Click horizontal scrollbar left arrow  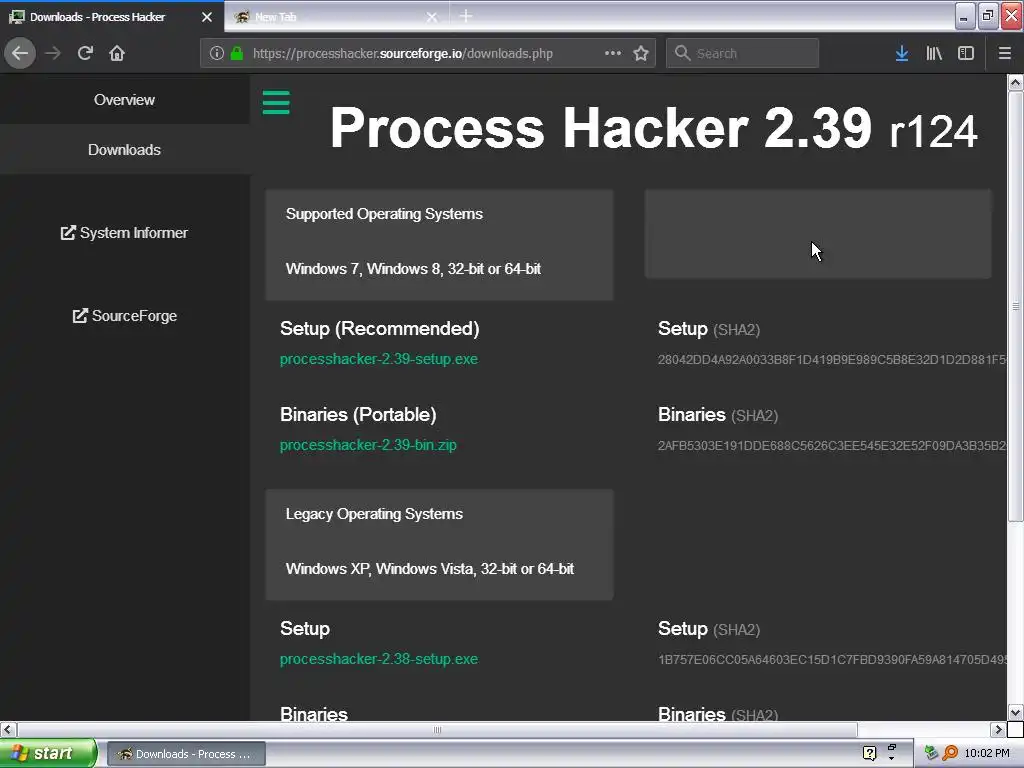click(x=8, y=729)
